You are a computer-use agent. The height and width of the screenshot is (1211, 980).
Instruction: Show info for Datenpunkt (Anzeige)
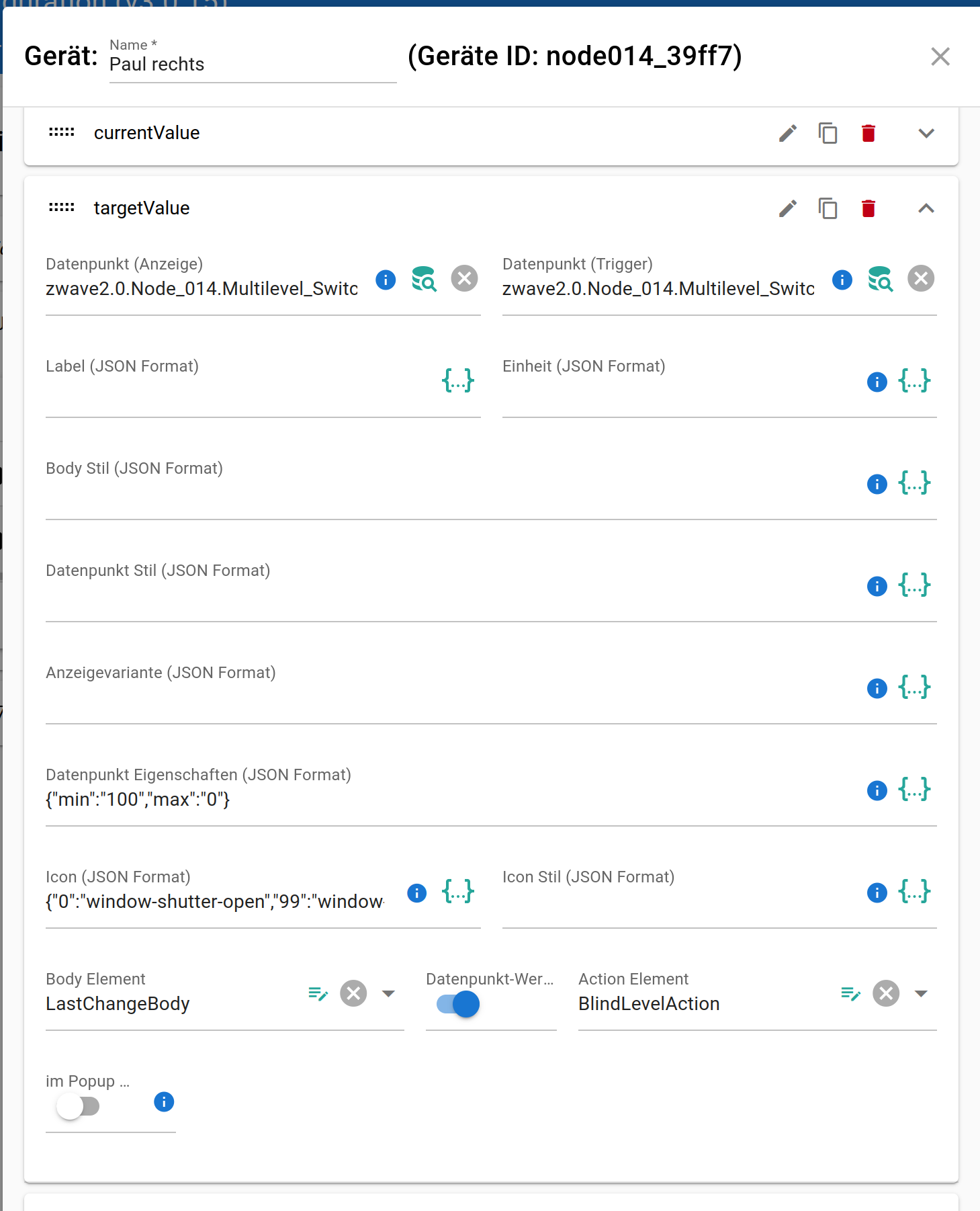386,280
